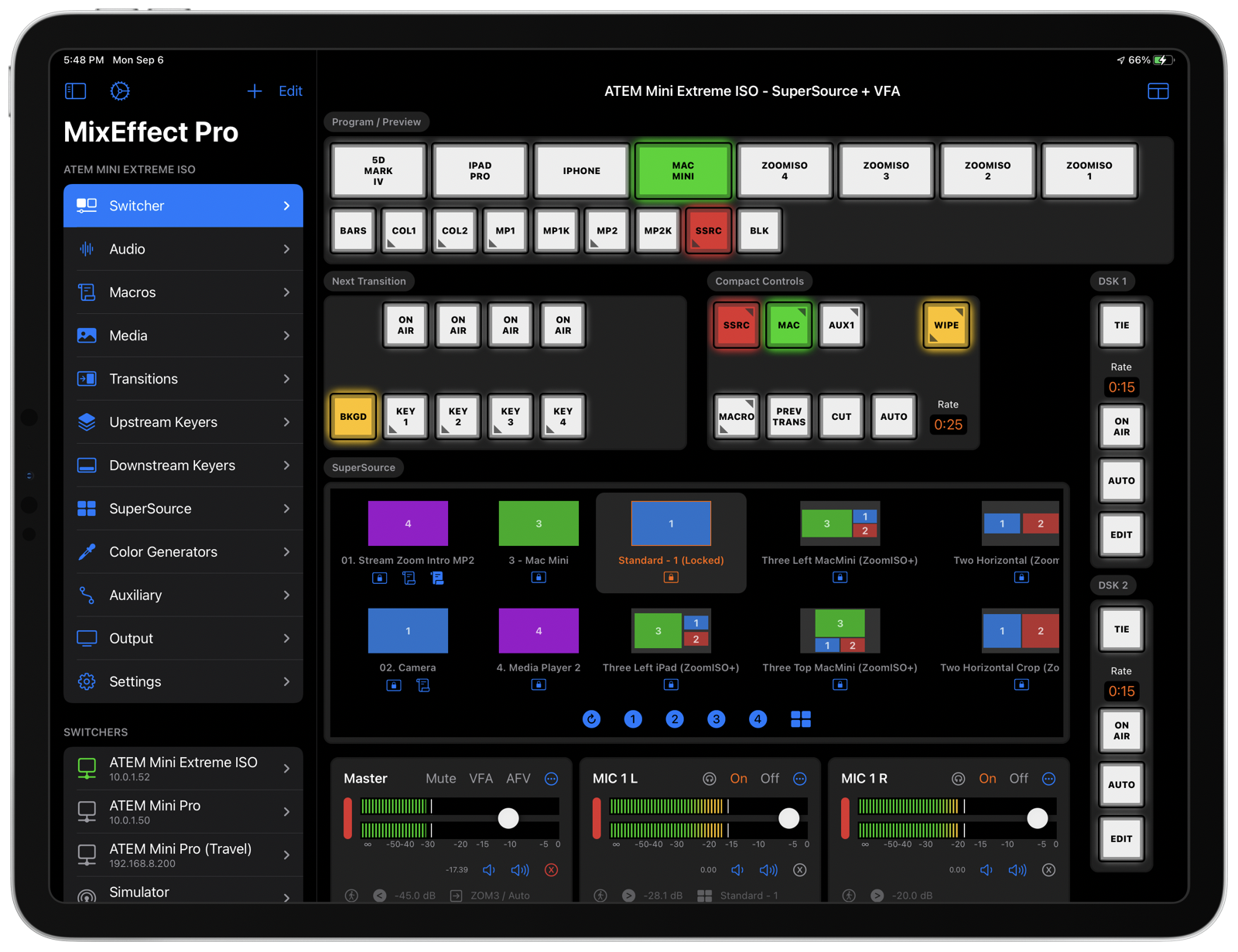Select ATEM Mini Pro (Travel) switcher
The height and width of the screenshot is (952, 1238).
coord(183,855)
